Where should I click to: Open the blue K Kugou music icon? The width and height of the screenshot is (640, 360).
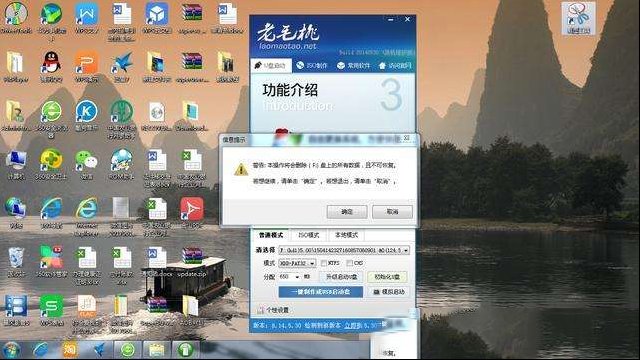point(86,111)
